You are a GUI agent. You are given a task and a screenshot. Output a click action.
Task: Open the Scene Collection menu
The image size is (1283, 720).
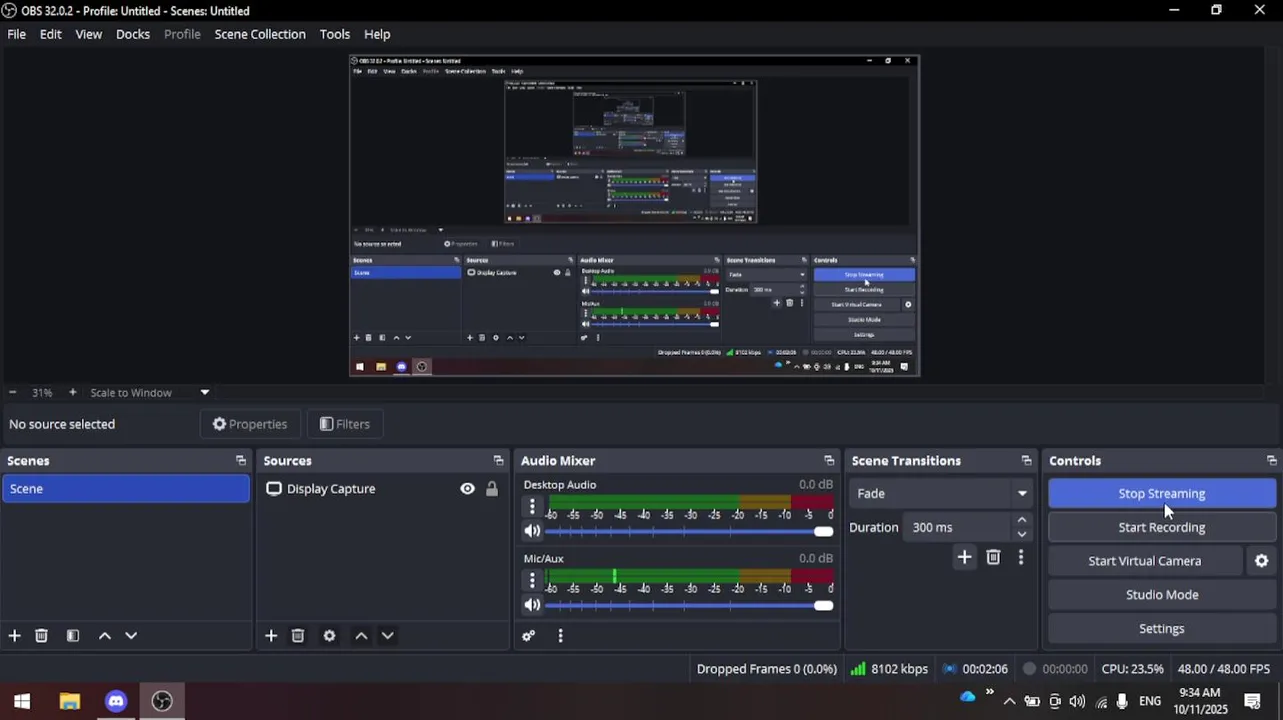point(260,34)
